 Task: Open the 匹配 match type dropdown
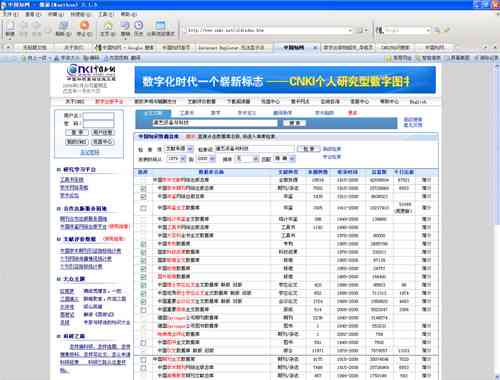click(x=292, y=159)
